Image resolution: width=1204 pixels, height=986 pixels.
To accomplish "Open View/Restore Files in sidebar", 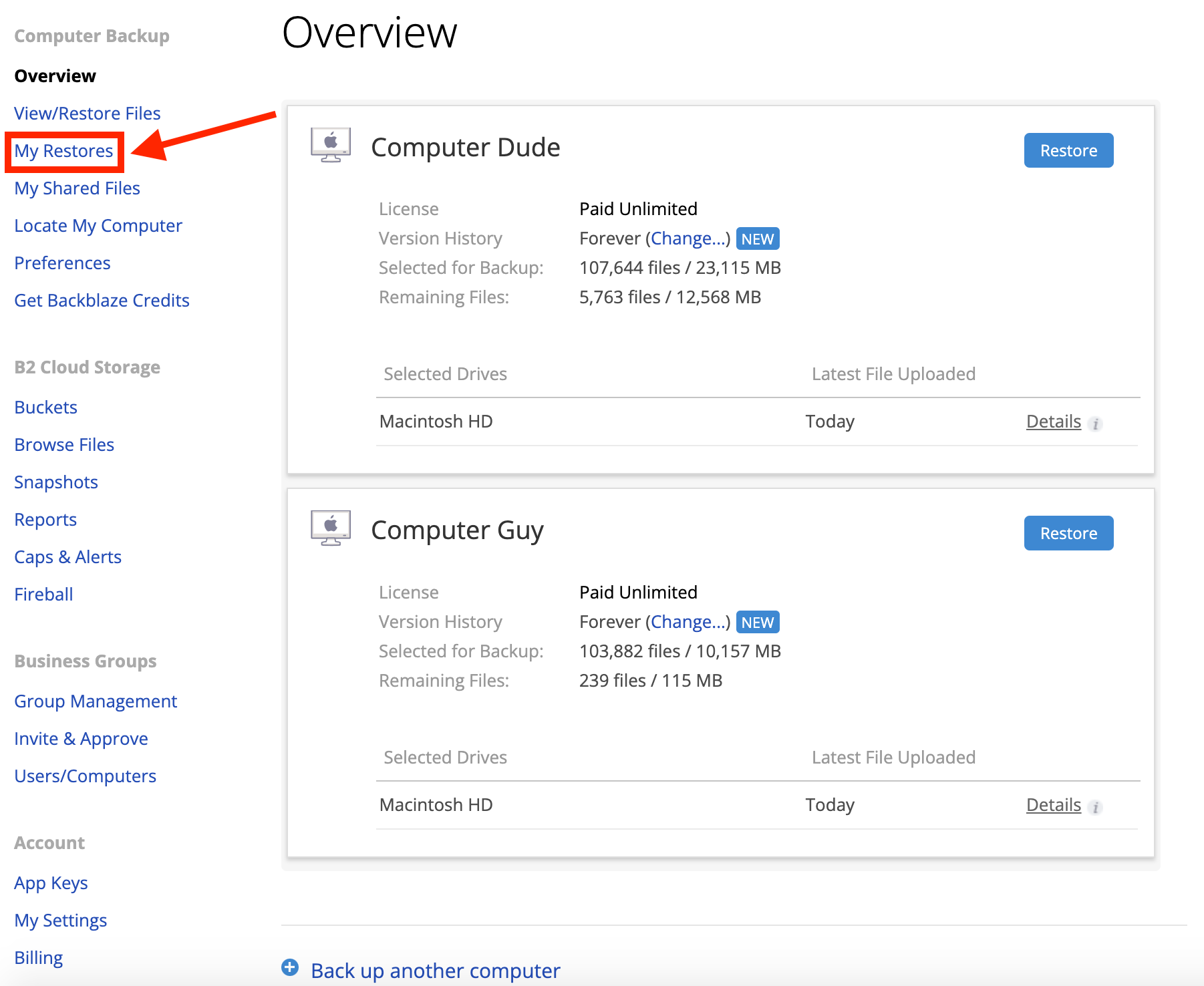I will coord(88,114).
